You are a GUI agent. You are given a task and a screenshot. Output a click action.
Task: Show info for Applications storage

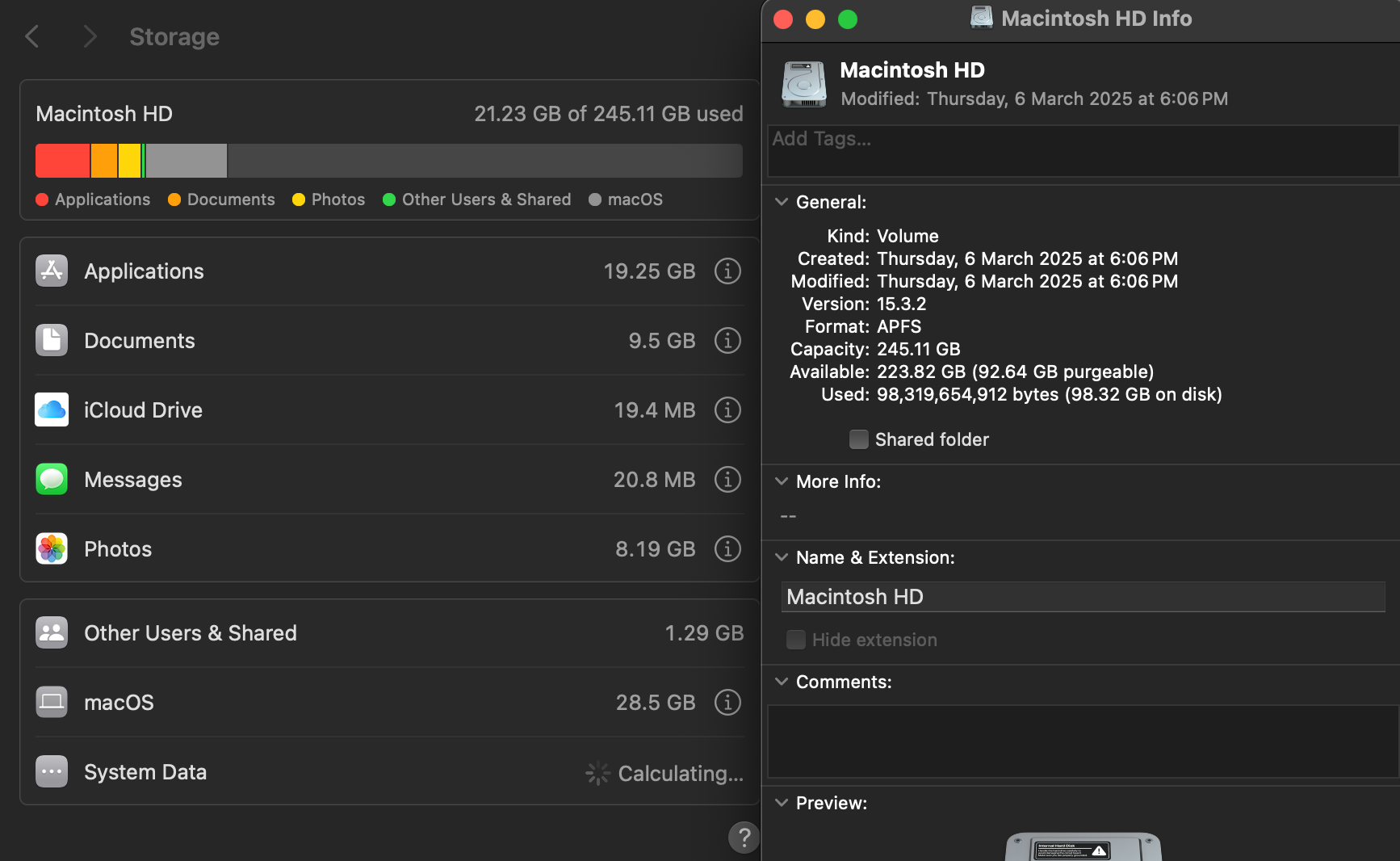[x=727, y=271]
